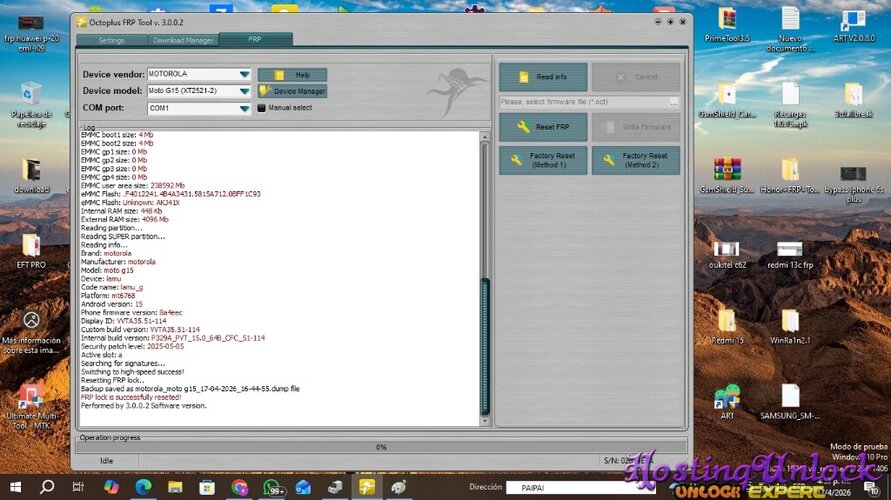Open the Honor-FRP-To... desktop folder
This screenshot has height=500, width=891.
790,176
